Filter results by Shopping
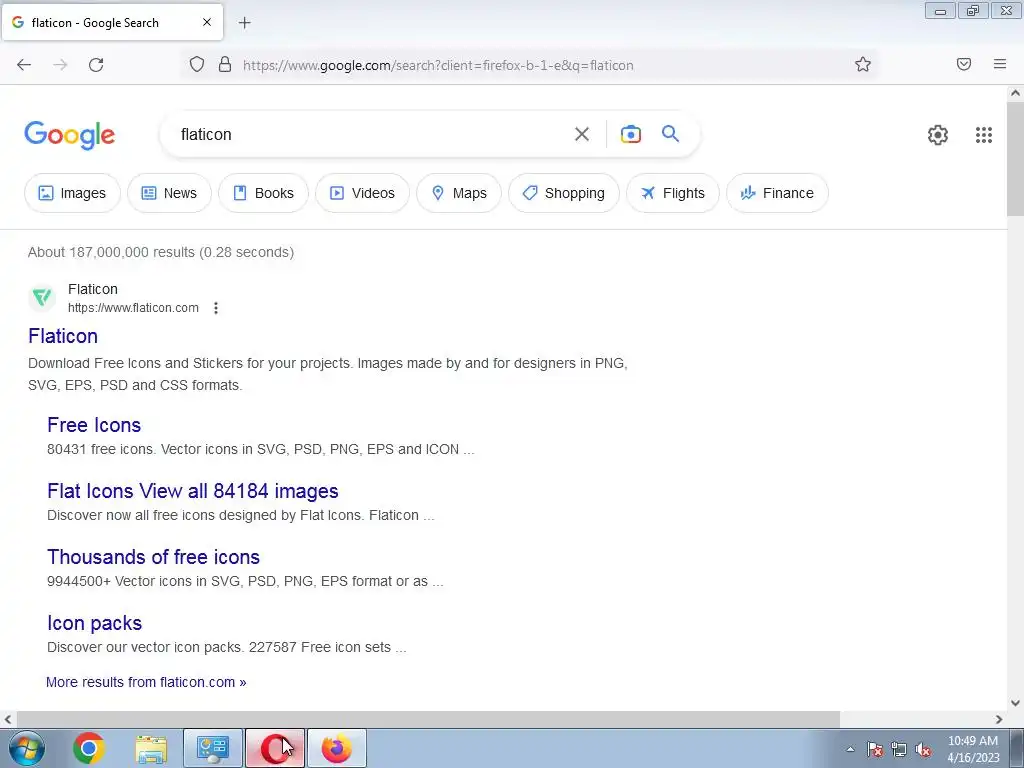The height and width of the screenshot is (768, 1024). [564, 193]
